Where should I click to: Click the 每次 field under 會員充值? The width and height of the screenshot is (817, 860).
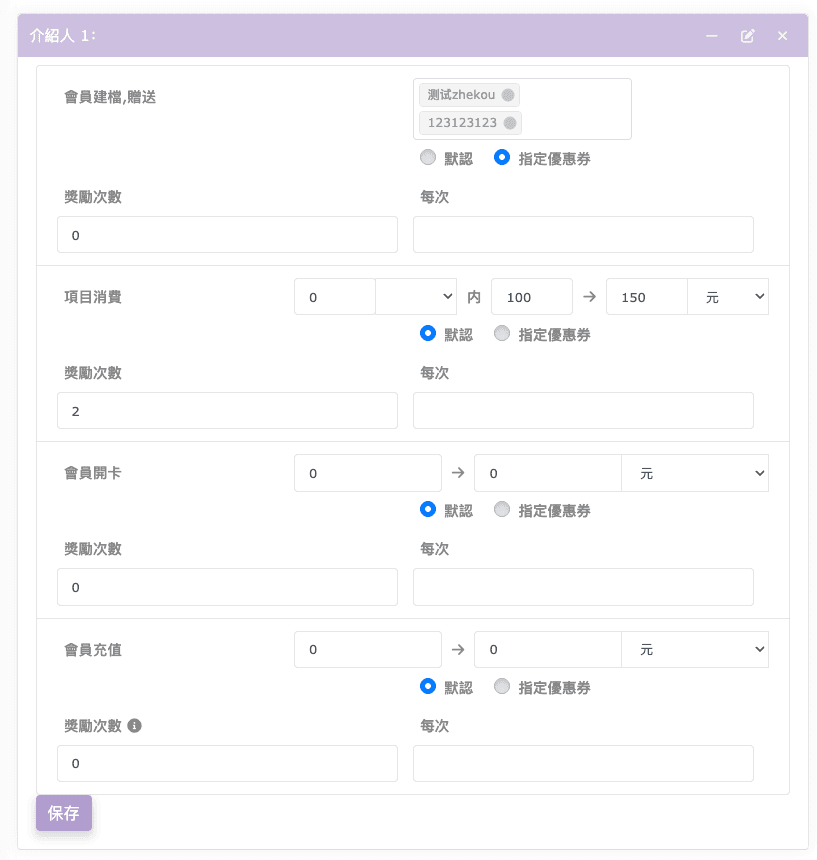click(x=583, y=764)
